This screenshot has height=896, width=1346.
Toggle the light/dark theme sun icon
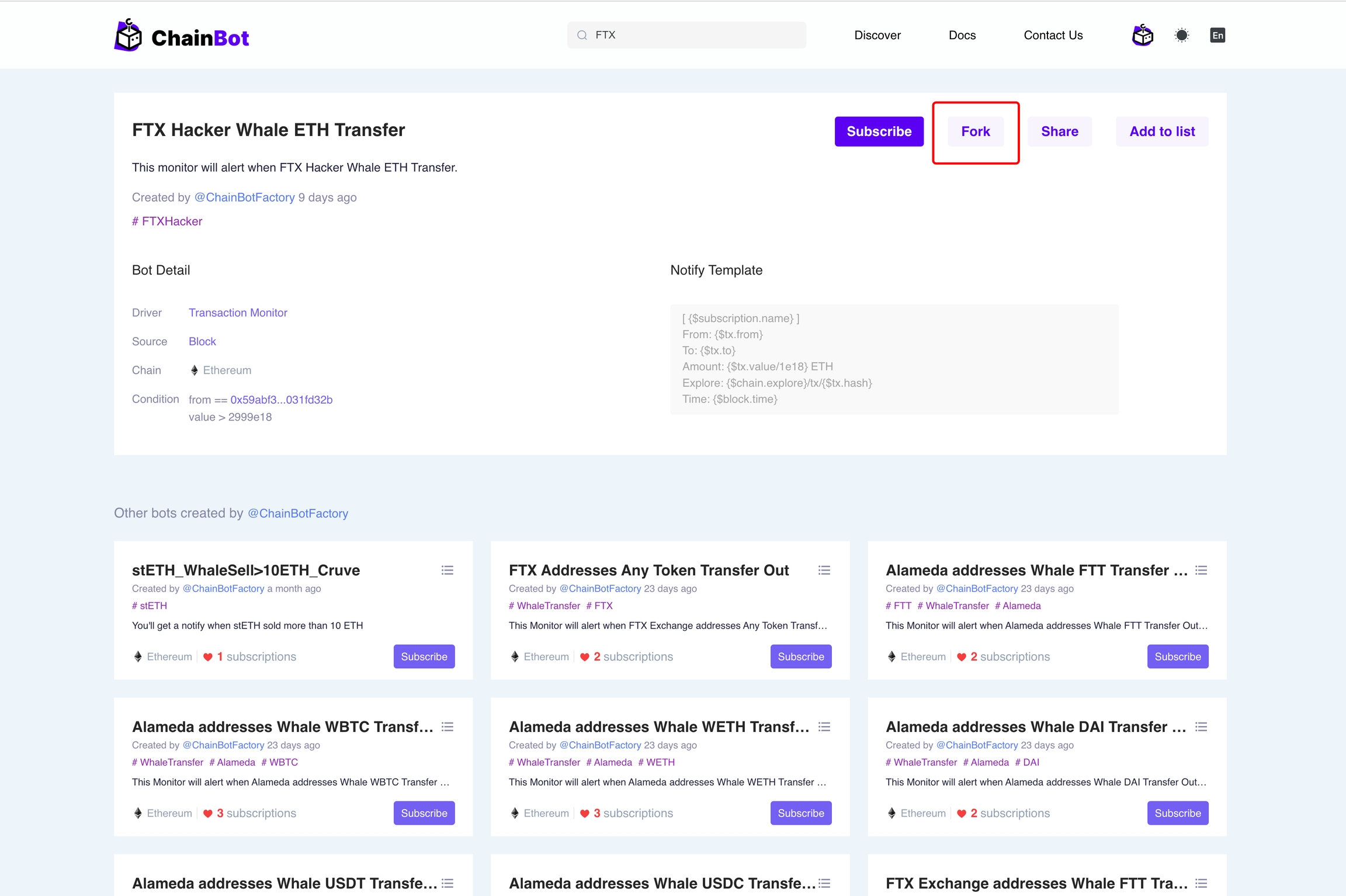[1181, 36]
